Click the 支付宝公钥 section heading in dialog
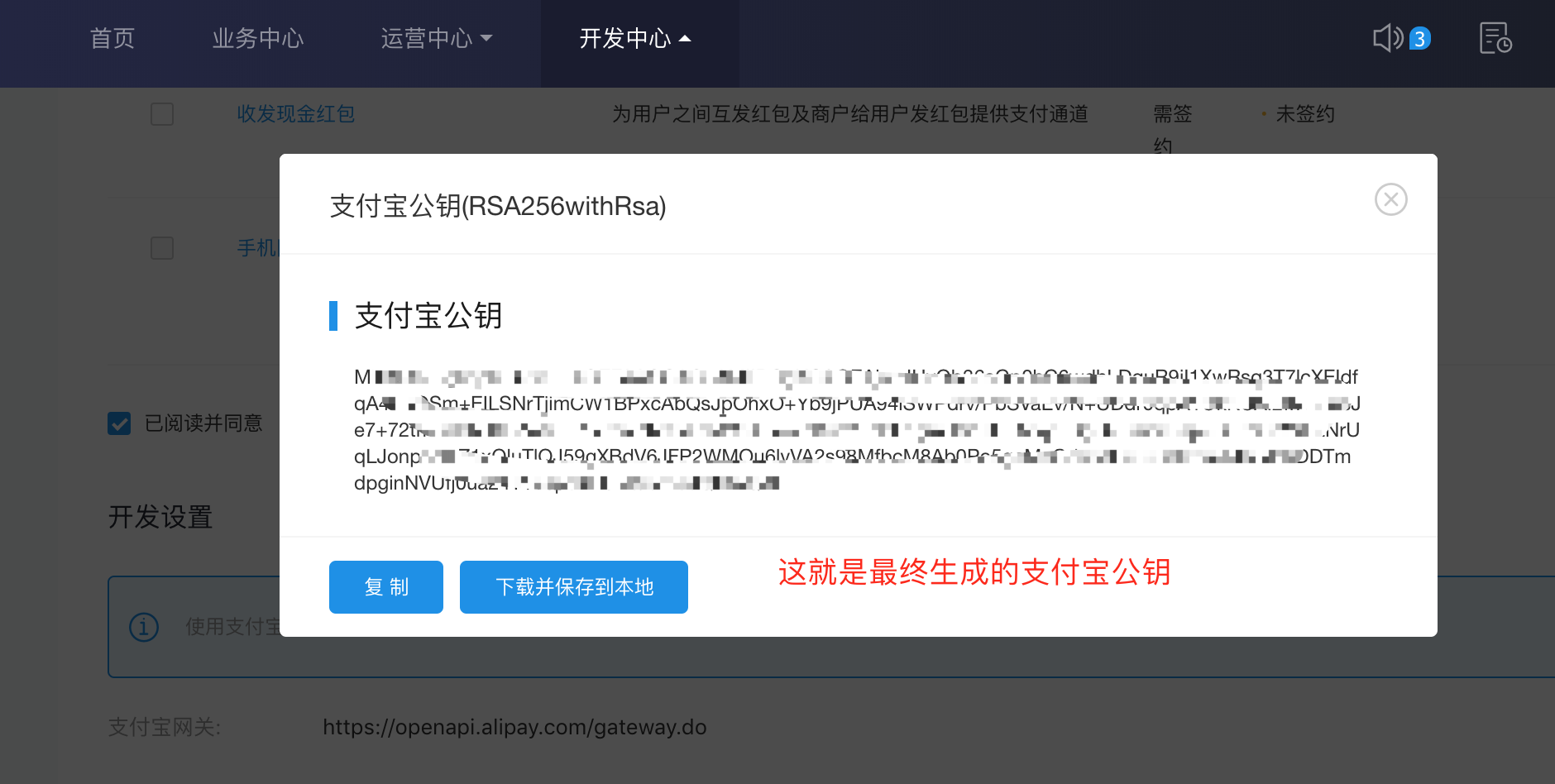 point(428,316)
